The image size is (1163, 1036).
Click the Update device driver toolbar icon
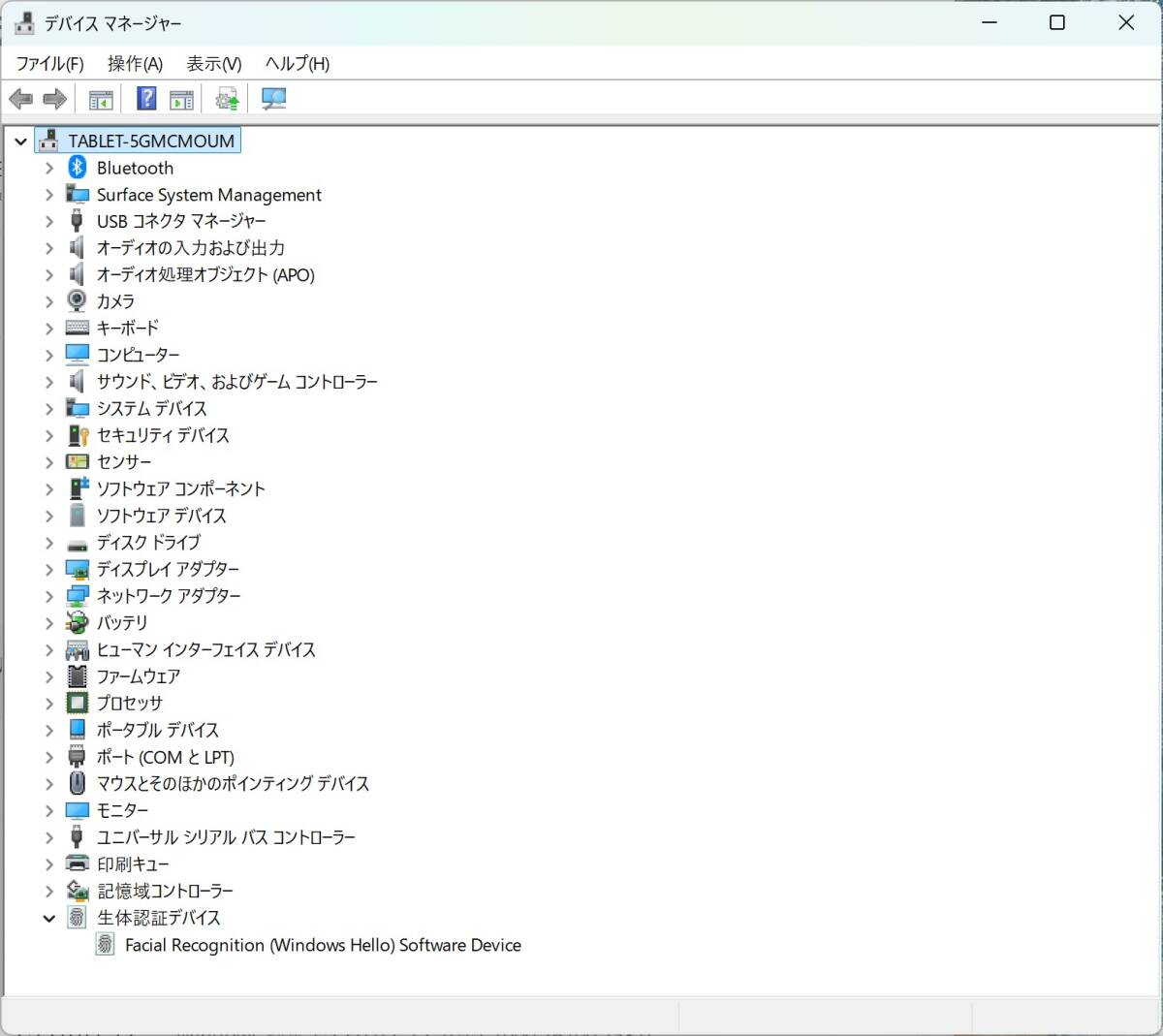tap(227, 99)
